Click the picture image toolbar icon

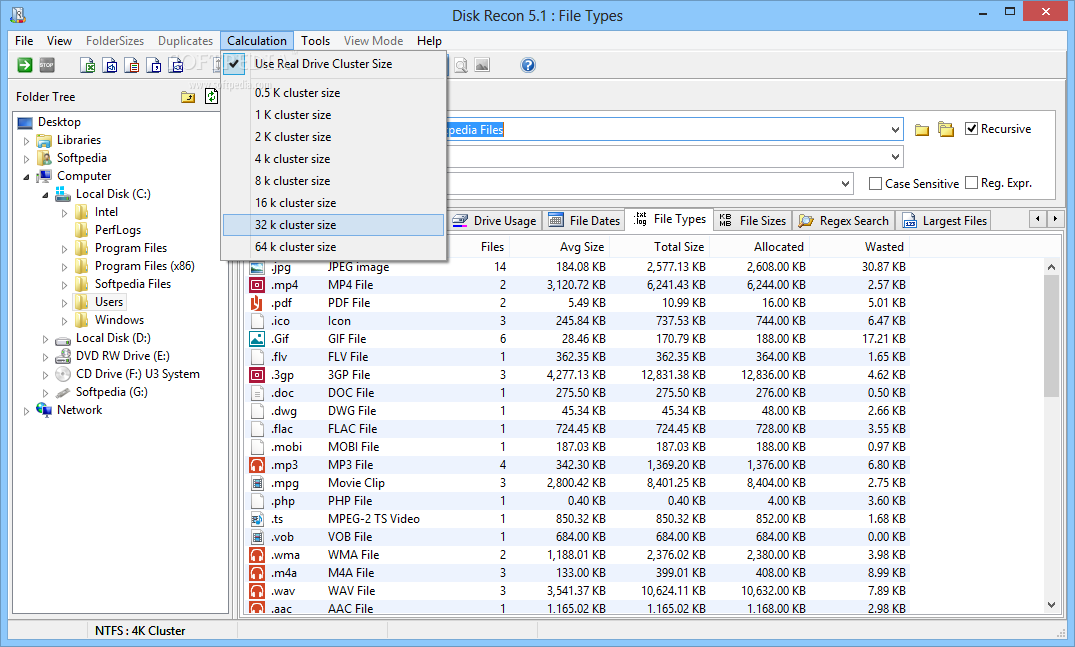(x=483, y=65)
